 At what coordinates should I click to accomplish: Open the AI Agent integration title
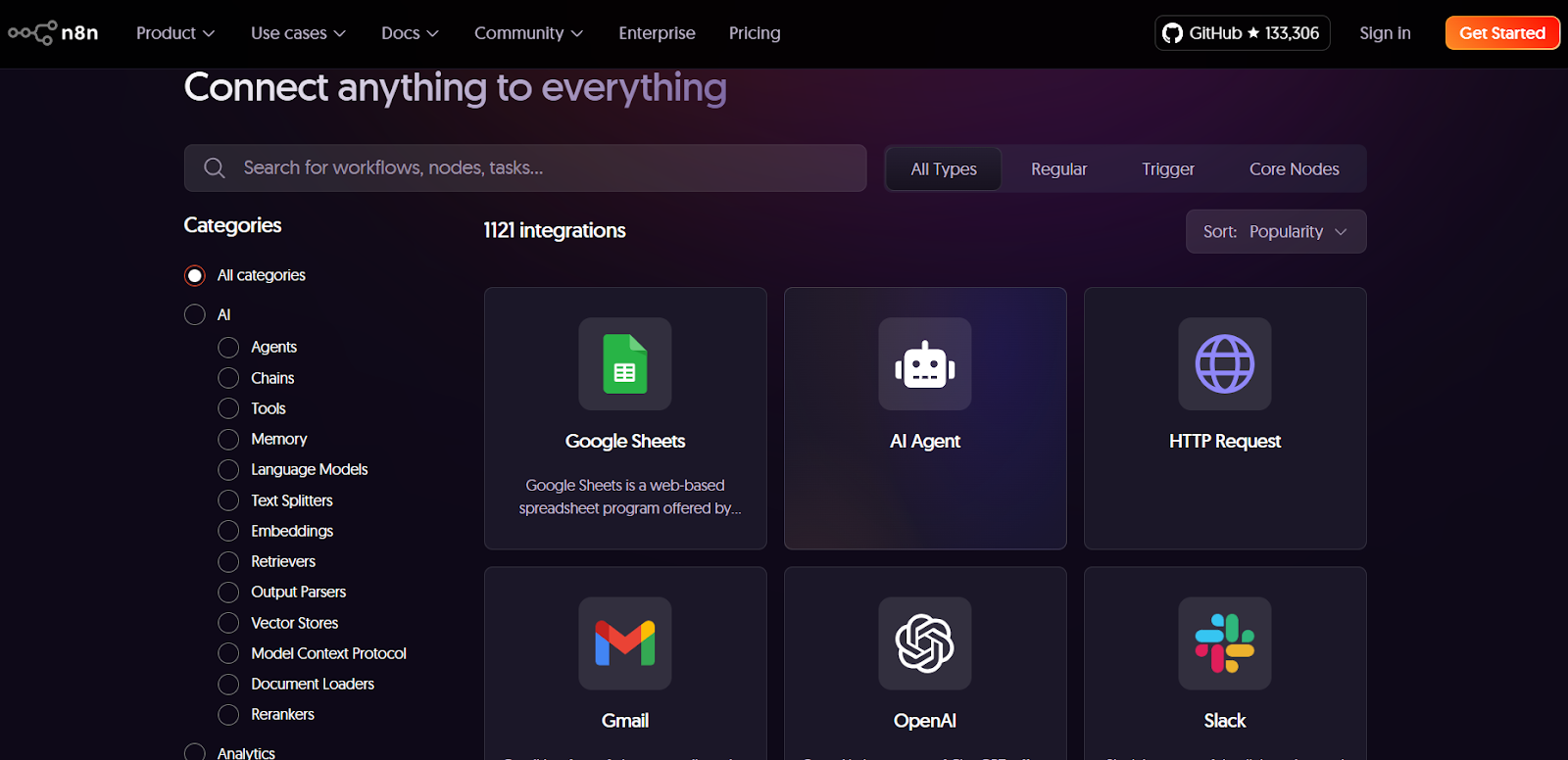(x=925, y=442)
